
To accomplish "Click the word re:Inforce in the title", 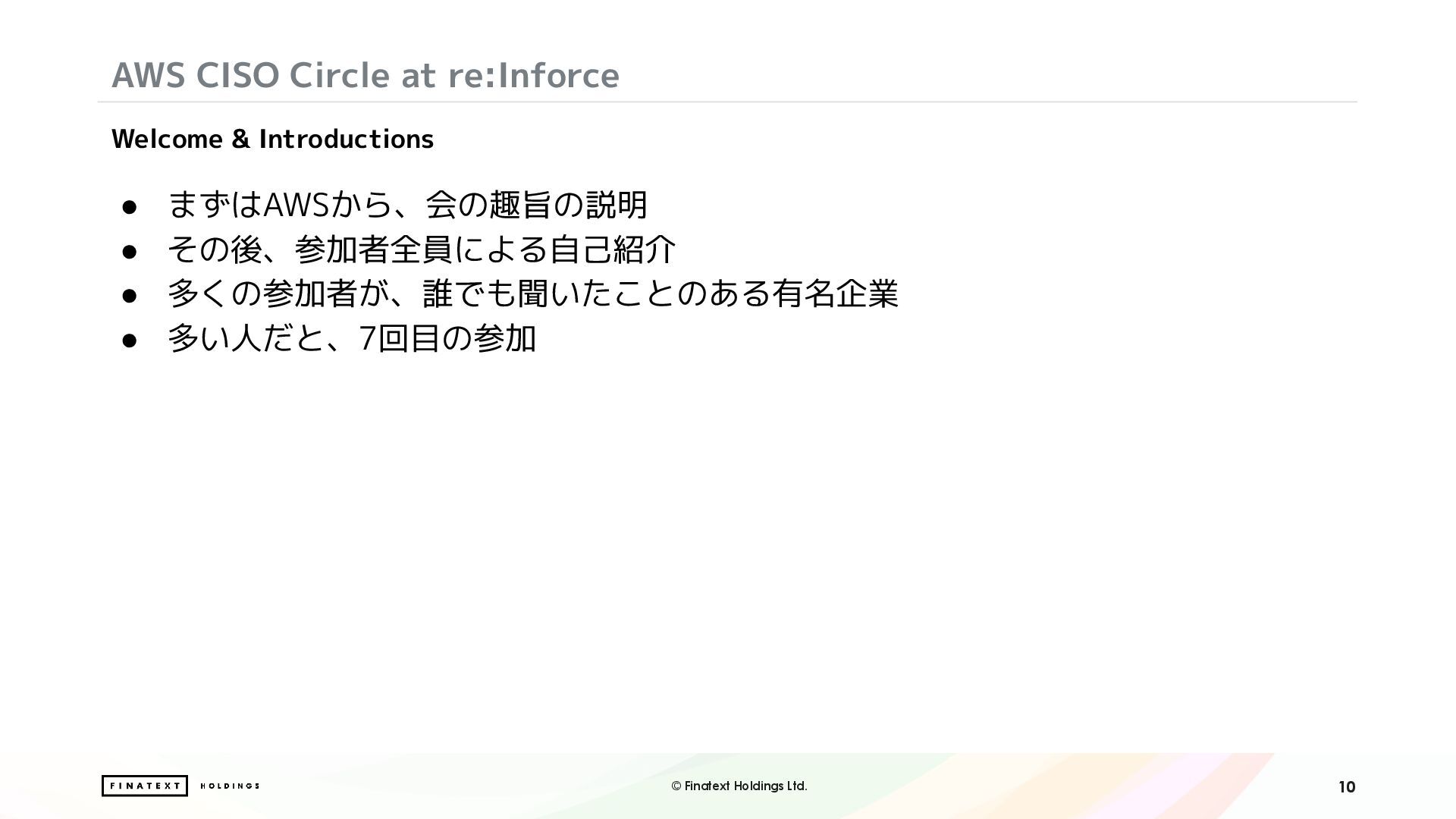I will coord(533,75).
